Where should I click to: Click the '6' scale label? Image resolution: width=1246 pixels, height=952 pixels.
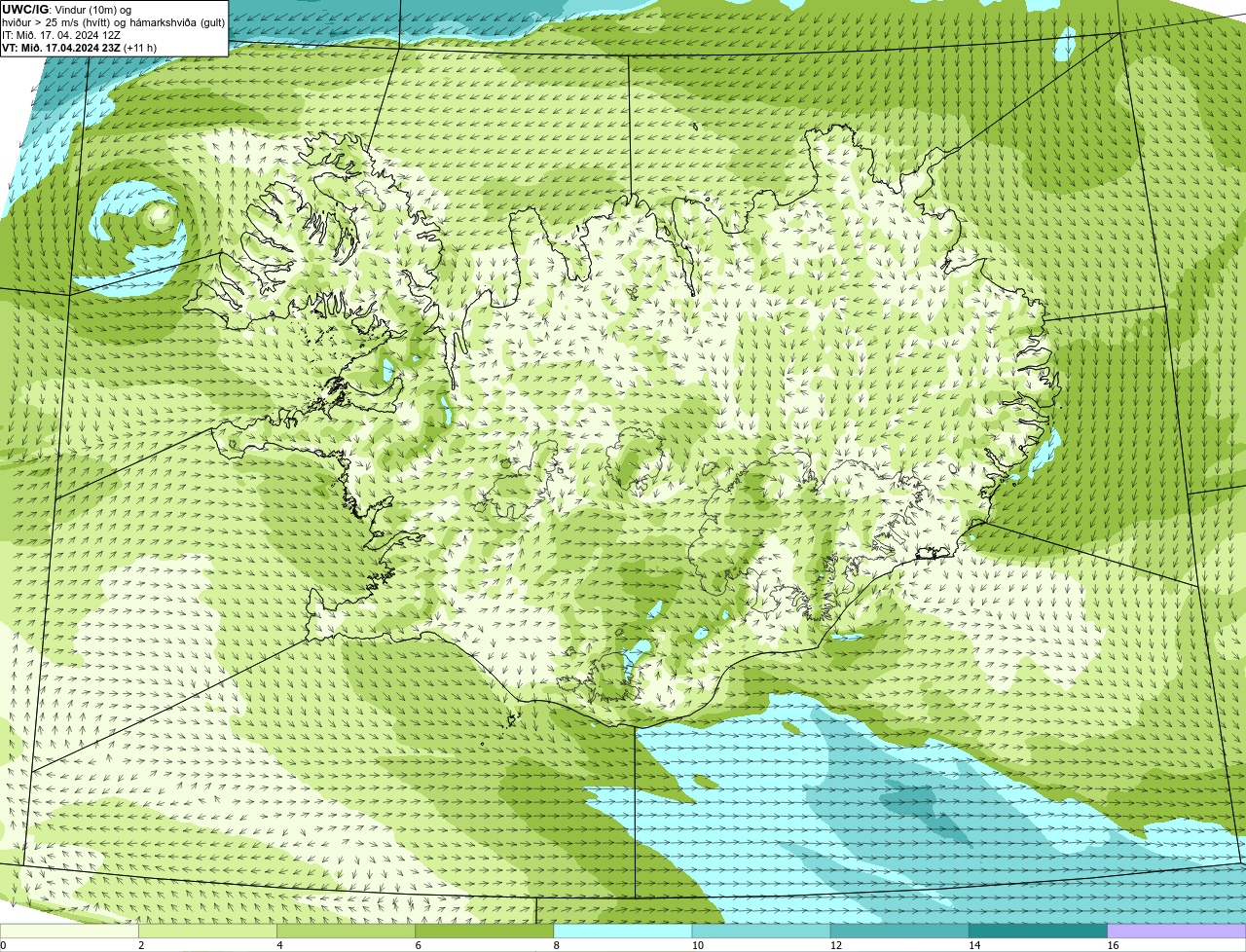coord(418,945)
